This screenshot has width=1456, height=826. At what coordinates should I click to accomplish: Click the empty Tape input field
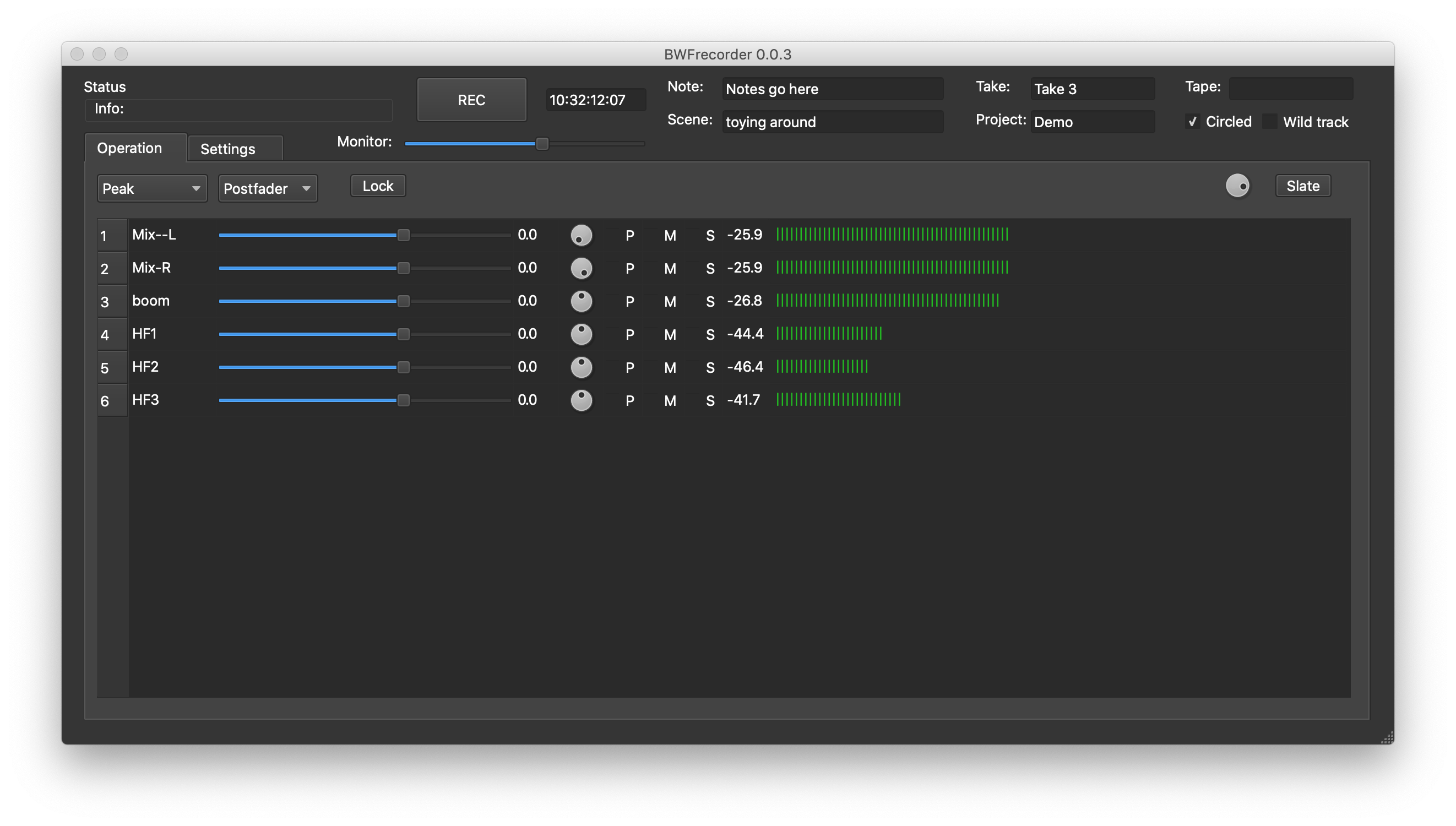point(1291,89)
